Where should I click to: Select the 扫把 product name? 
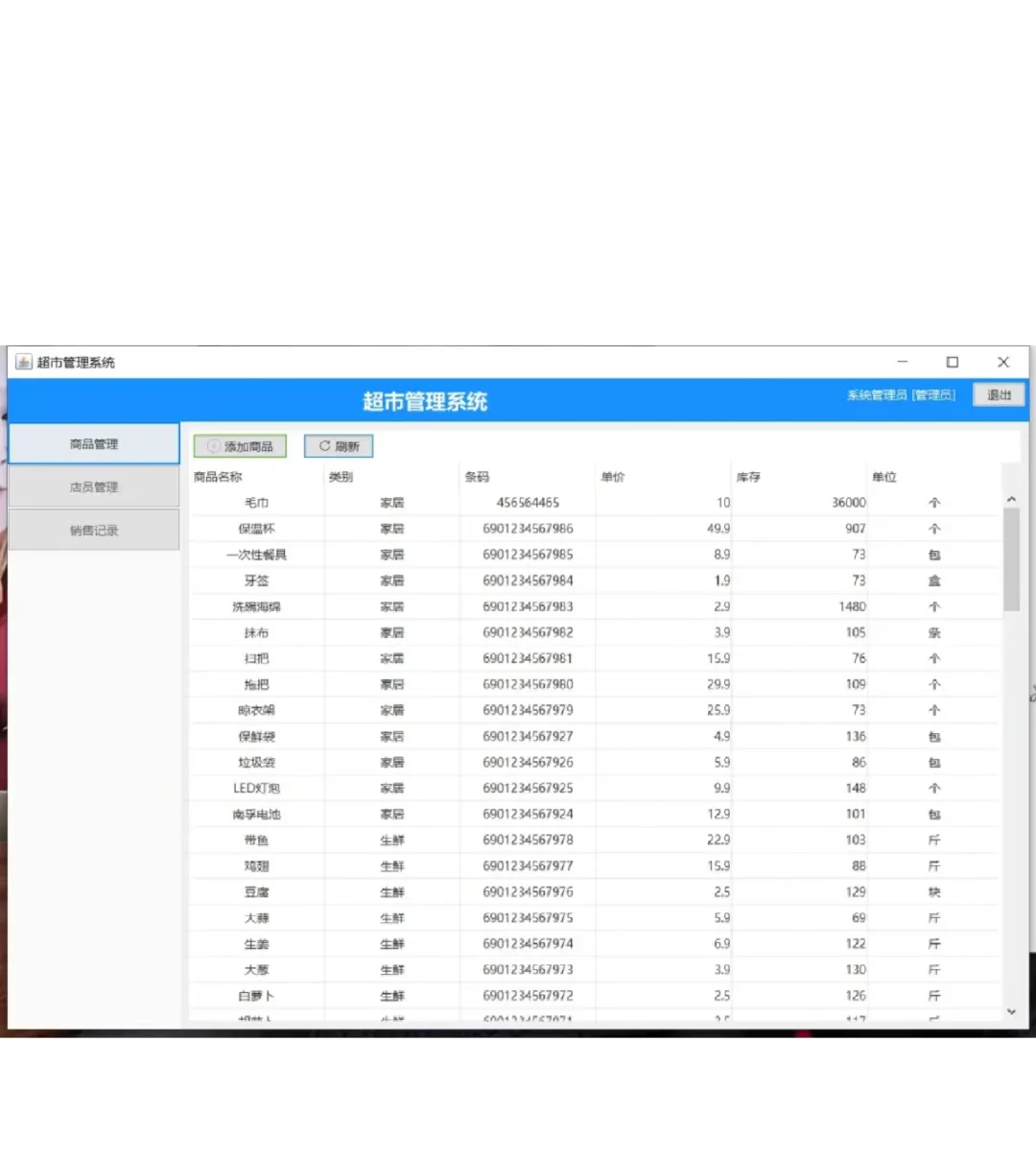257,658
